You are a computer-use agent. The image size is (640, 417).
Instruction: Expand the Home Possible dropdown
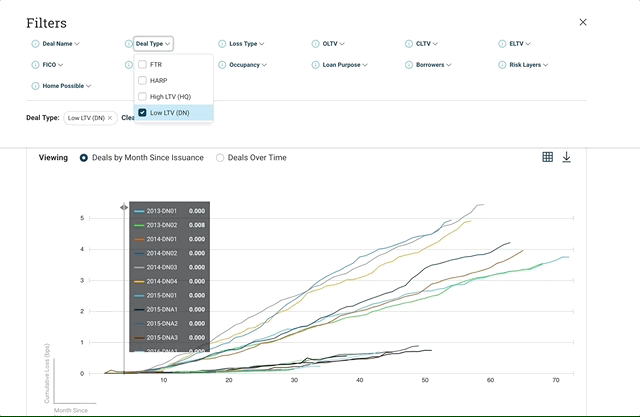tap(67, 86)
